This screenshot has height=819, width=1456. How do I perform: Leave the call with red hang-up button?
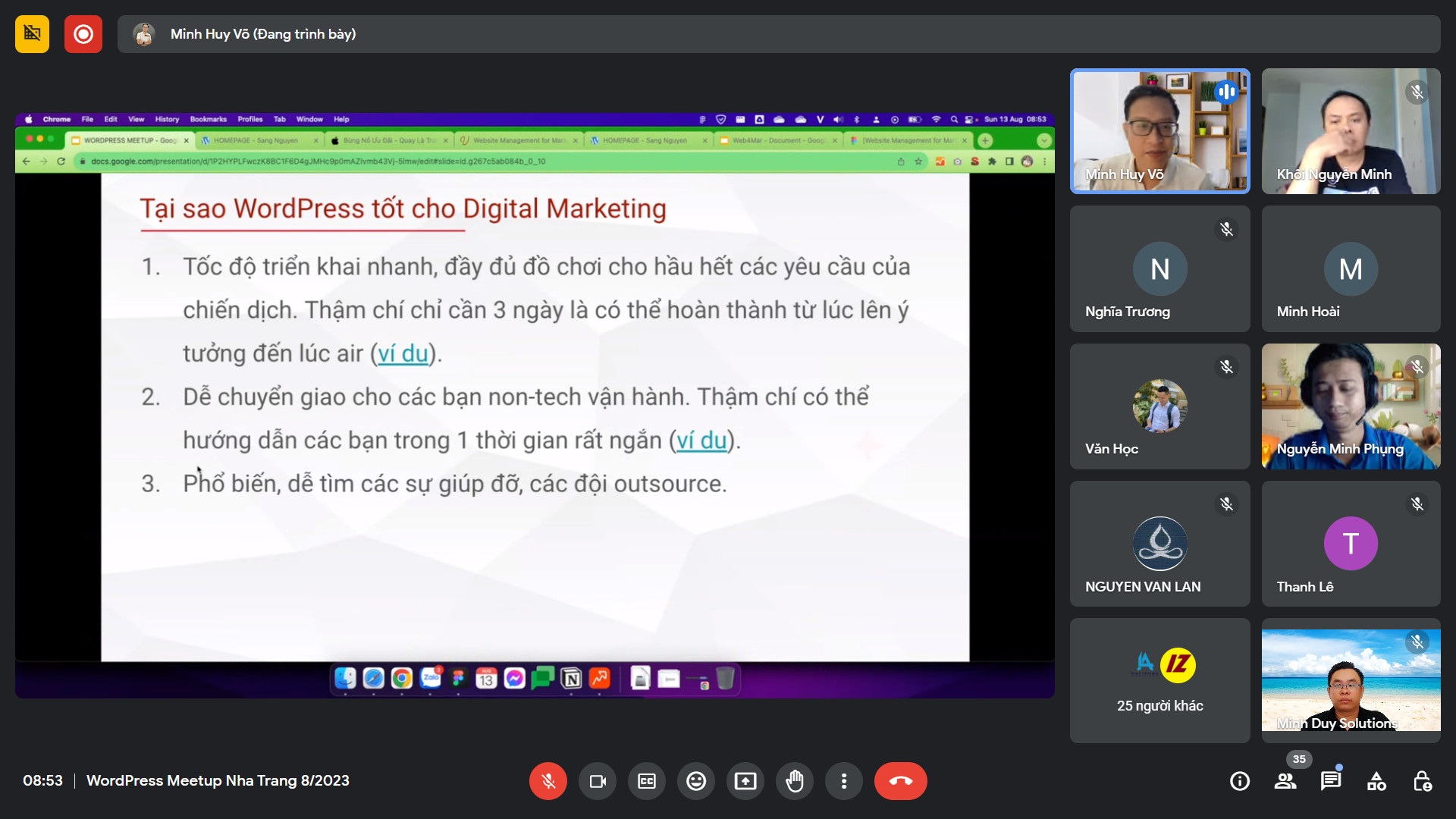point(900,781)
